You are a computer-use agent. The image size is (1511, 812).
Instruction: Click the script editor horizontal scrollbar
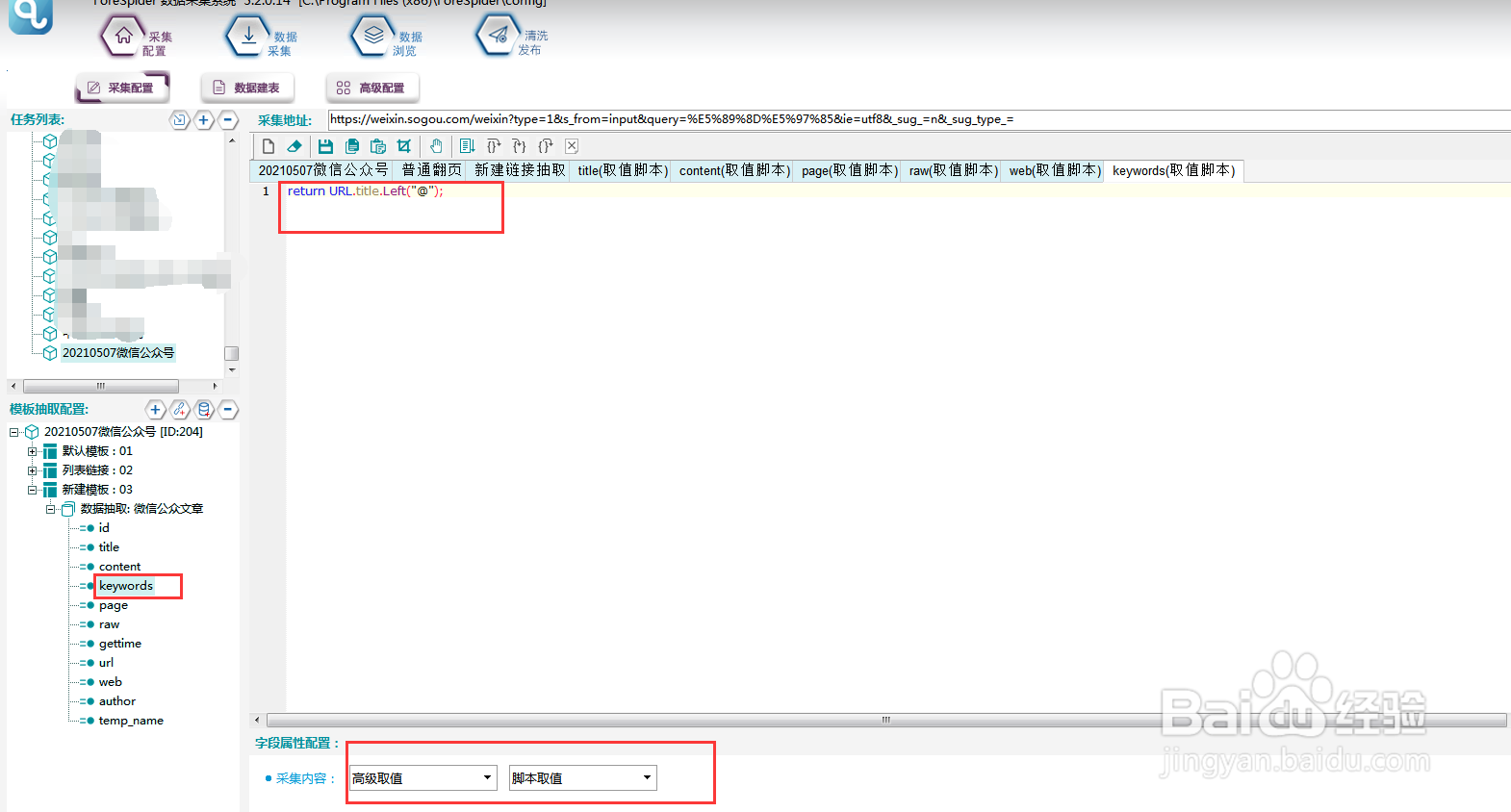pyautogui.click(x=886, y=720)
